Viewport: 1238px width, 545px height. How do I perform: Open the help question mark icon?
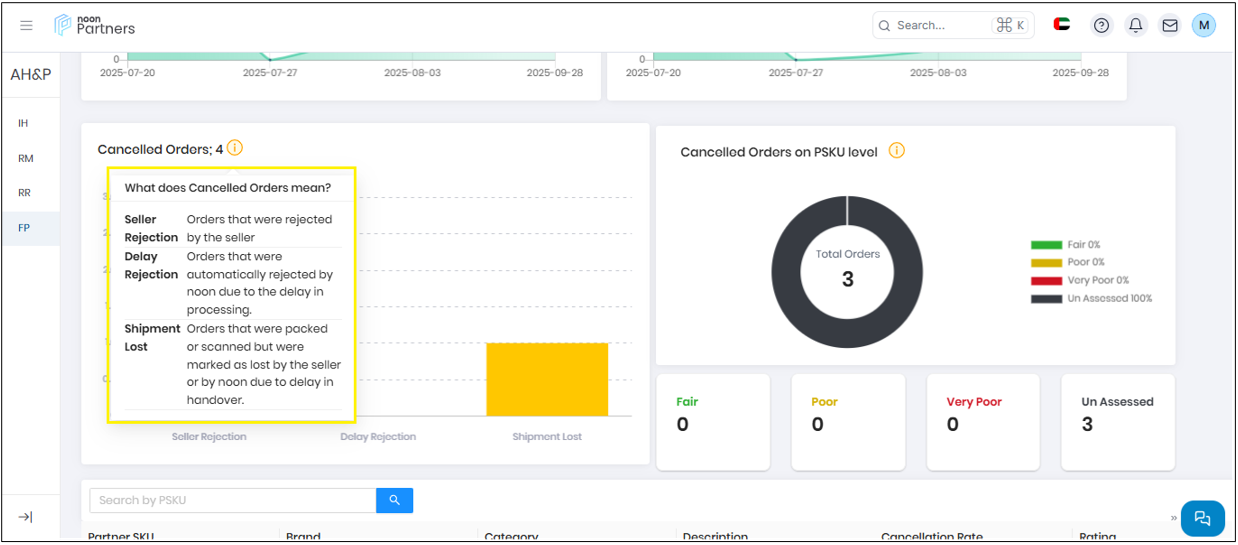pos(1101,26)
